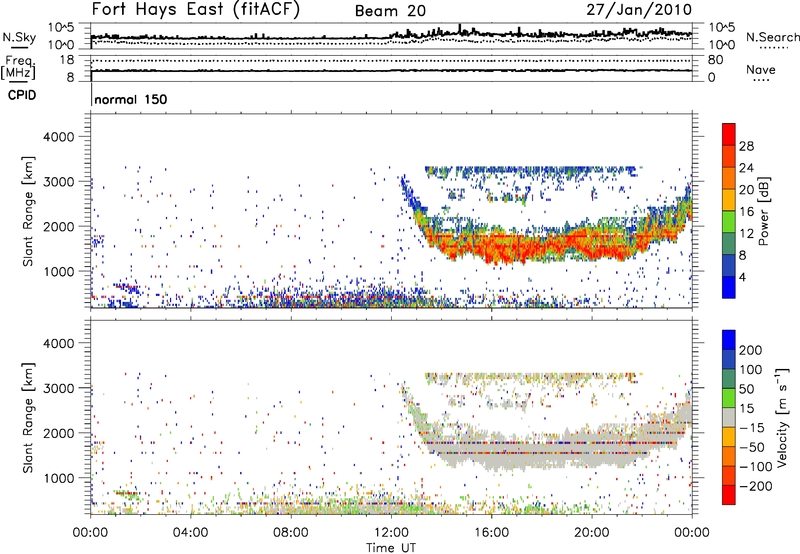Click the '18' tick on the frequency axis
This screenshot has width=800, height=554.
click(67, 60)
